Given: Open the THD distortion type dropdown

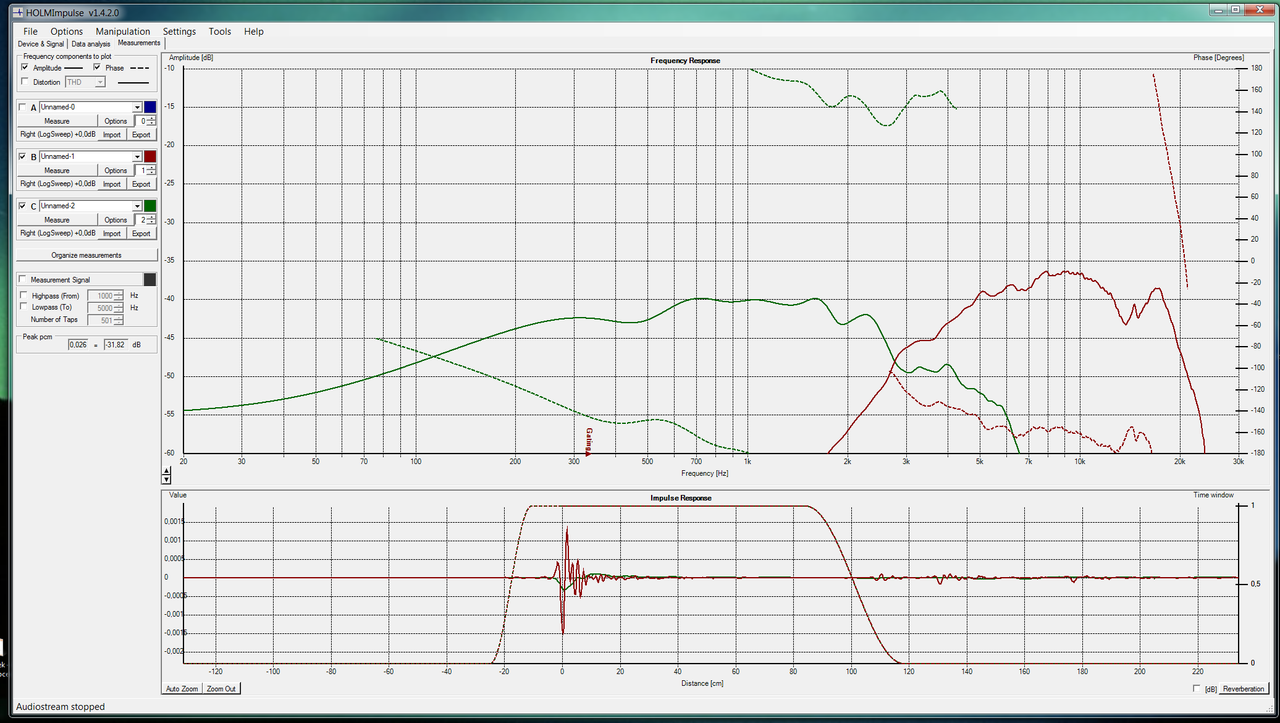Looking at the screenshot, I should [x=99, y=82].
